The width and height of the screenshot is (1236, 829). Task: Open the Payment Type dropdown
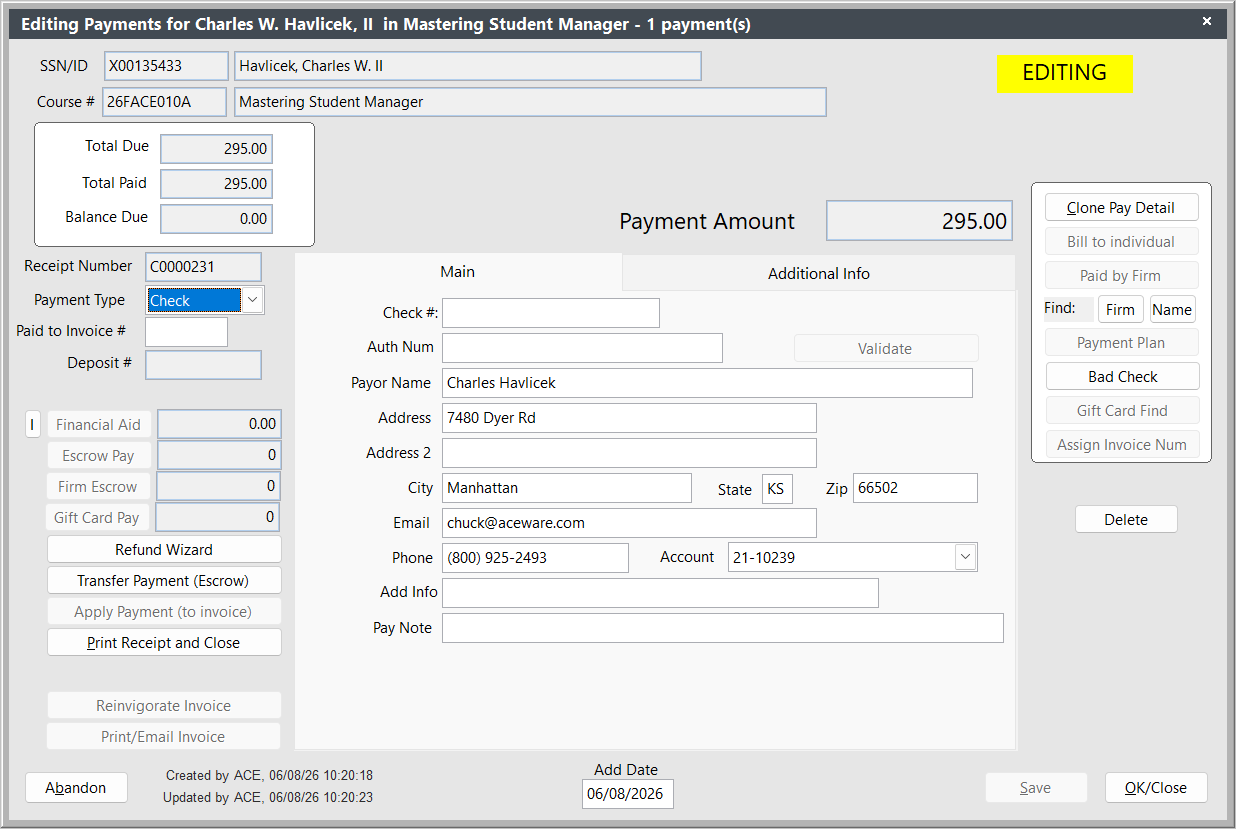tap(252, 300)
